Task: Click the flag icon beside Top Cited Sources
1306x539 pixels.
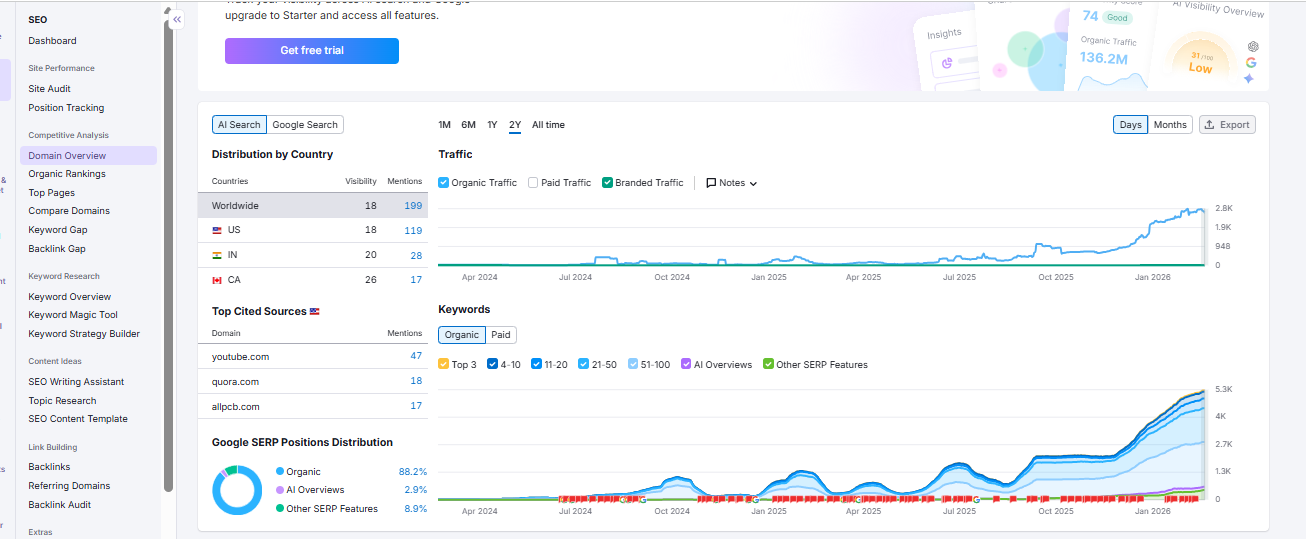Action: 315,312
